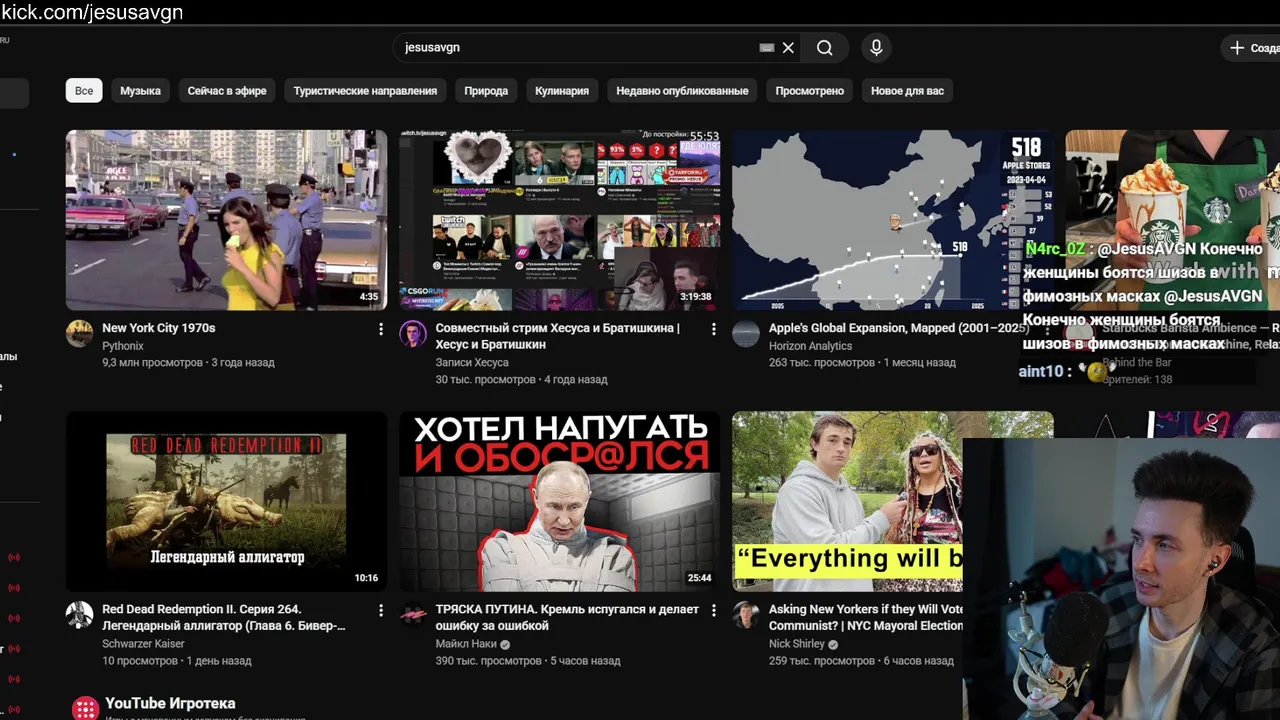The image size is (1280, 720).
Task: Open Pythonix channel avatar
Action: [x=80, y=334]
